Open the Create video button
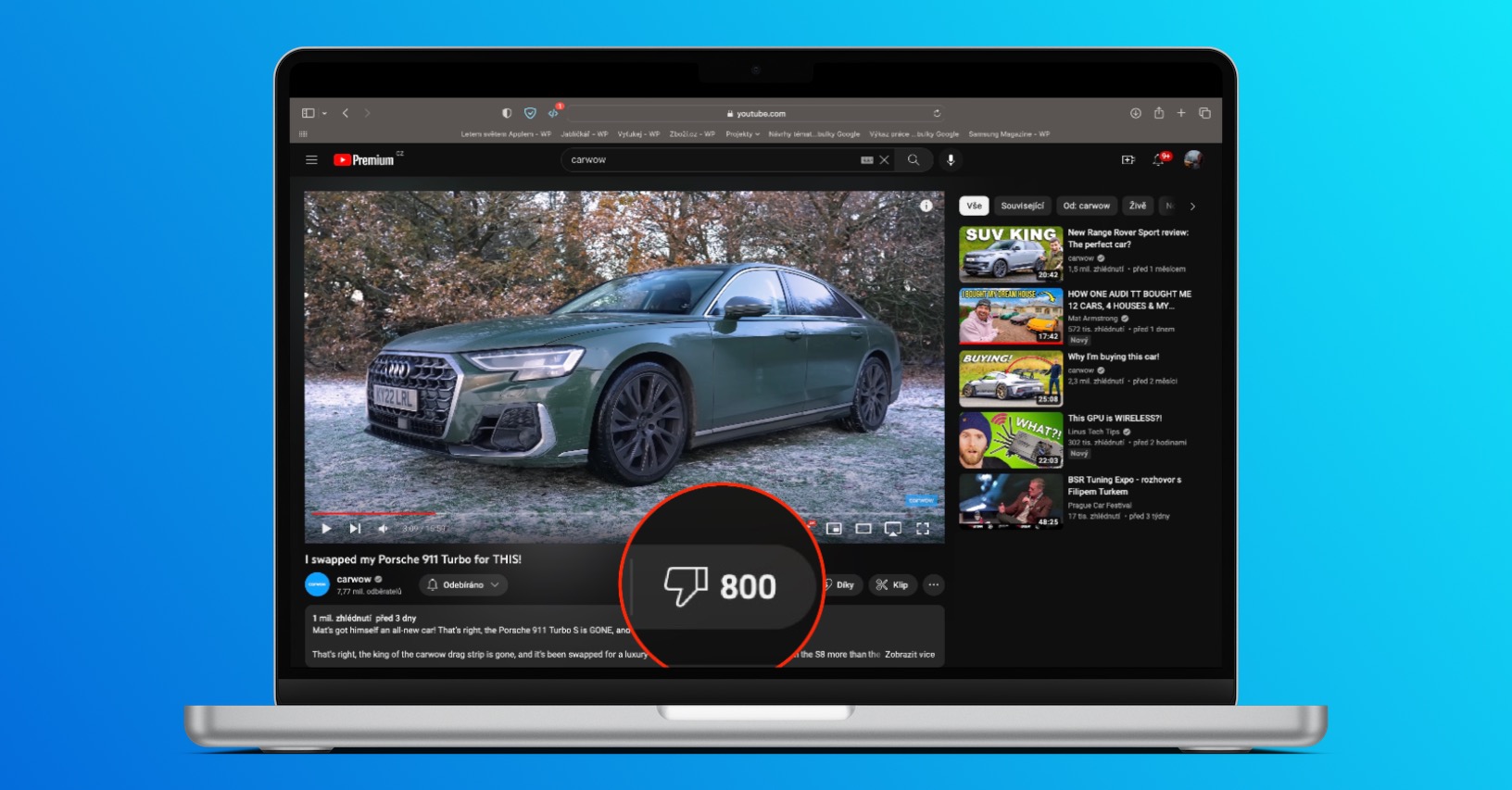The image size is (1512, 790). (x=1128, y=160)
